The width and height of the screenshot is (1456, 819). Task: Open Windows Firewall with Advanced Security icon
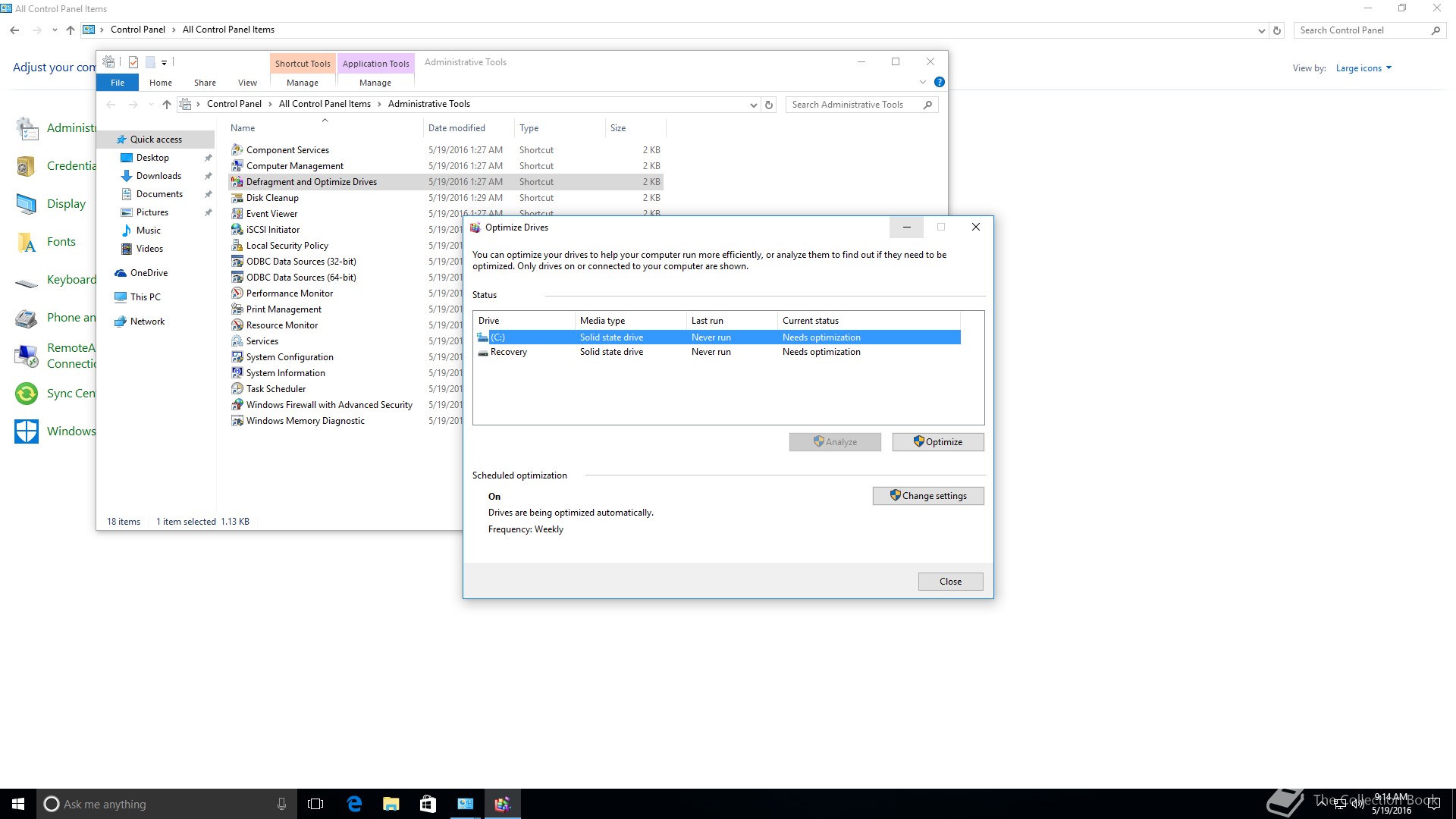pos(237,405)
